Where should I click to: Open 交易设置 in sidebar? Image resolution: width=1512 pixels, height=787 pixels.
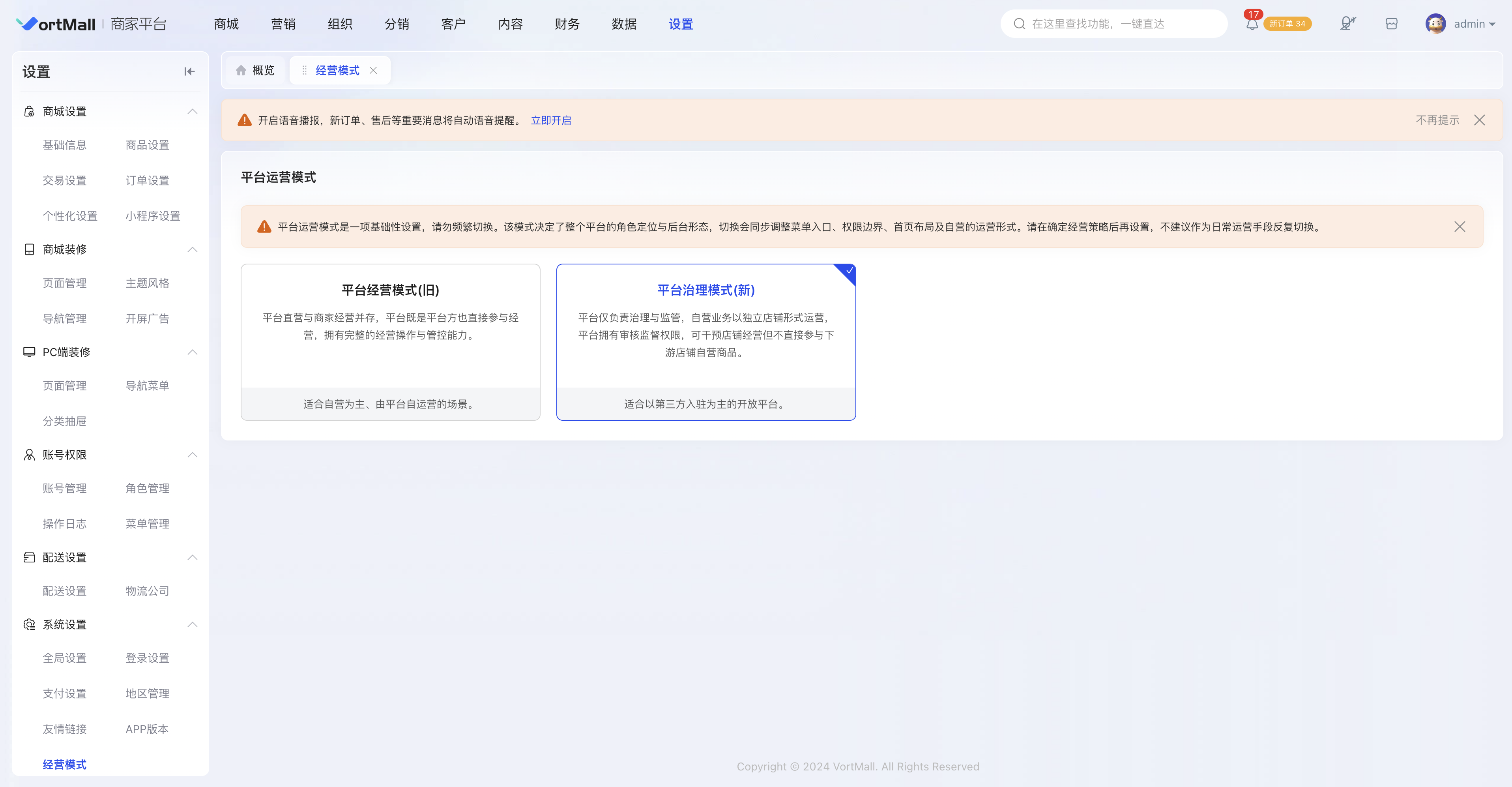[x=65, y=180]
